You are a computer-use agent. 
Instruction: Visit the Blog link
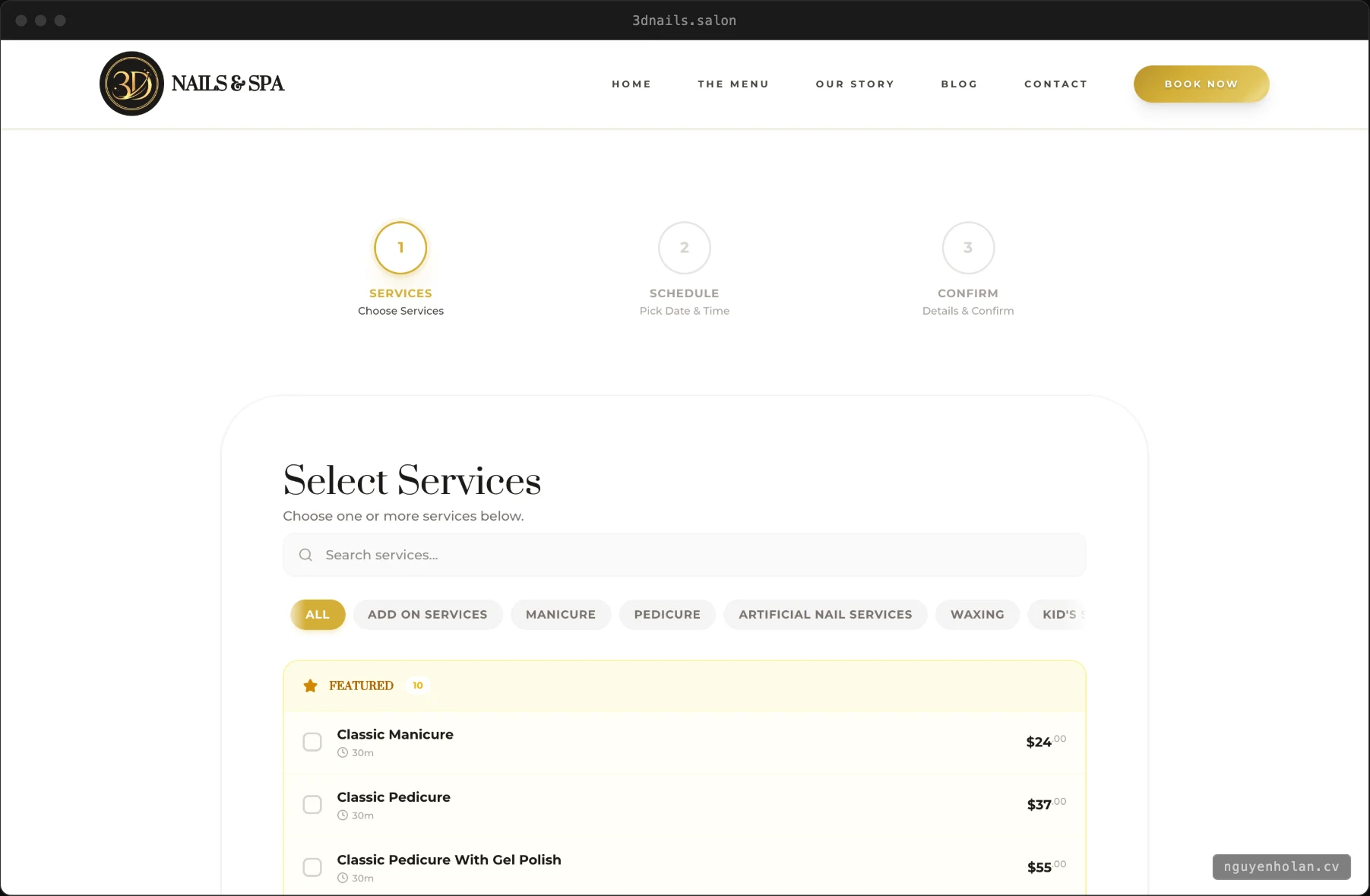click(959, 84)
